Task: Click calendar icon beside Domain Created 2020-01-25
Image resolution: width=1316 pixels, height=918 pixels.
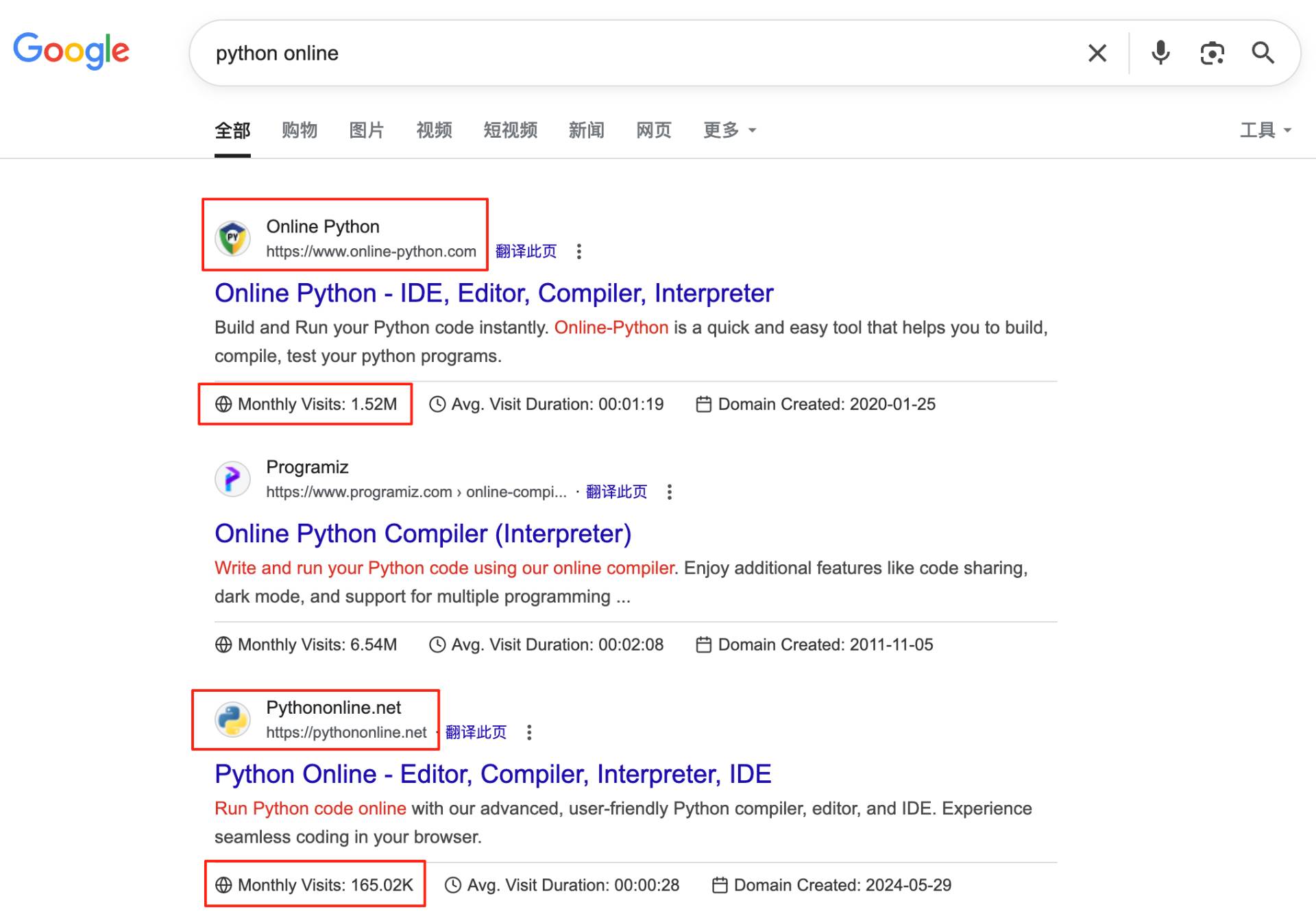Action: pyautogui.click(x=704, y=404)
